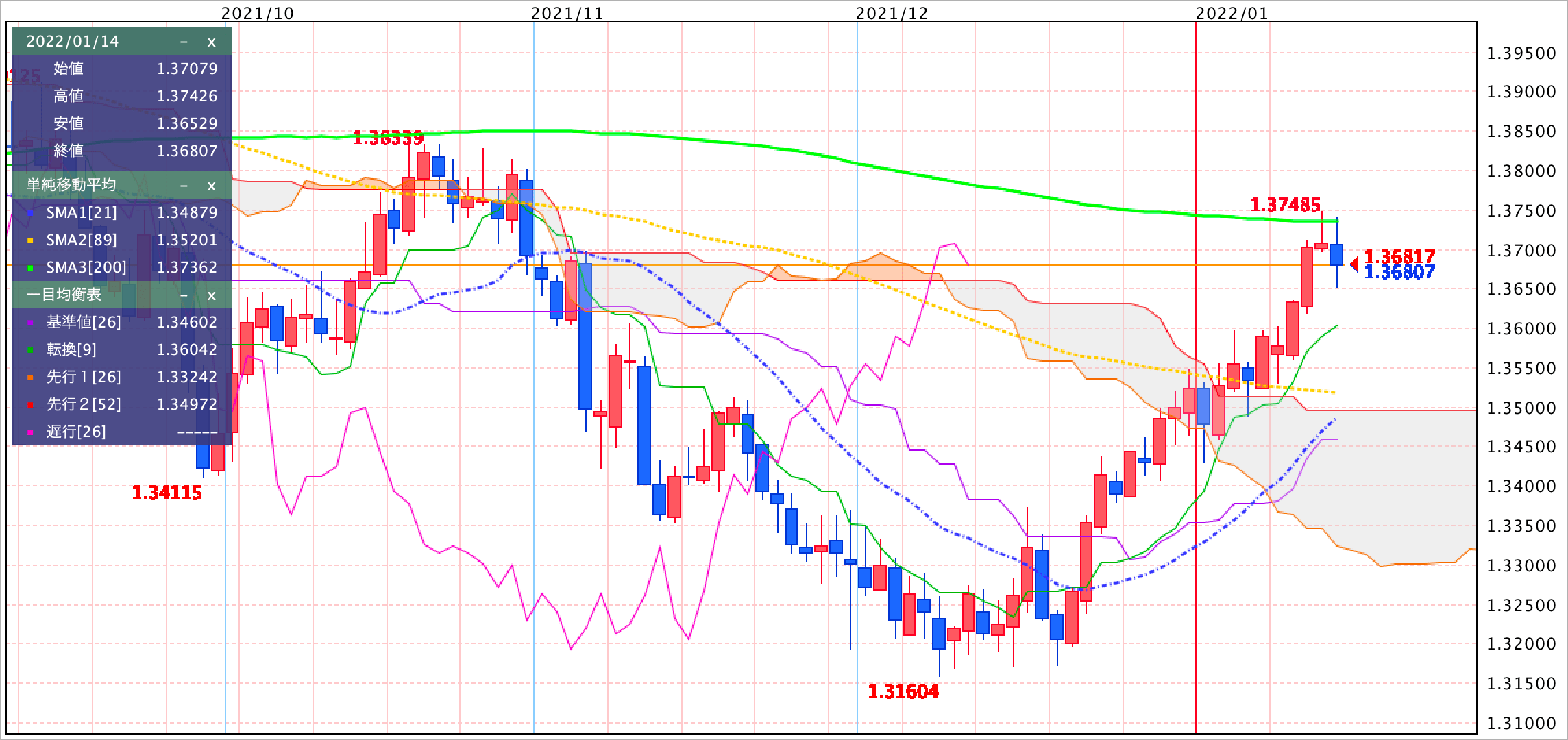Screen dimensions: 1568x740
Task: Click the 2021/10 date axis label
Action: point(258,13)
